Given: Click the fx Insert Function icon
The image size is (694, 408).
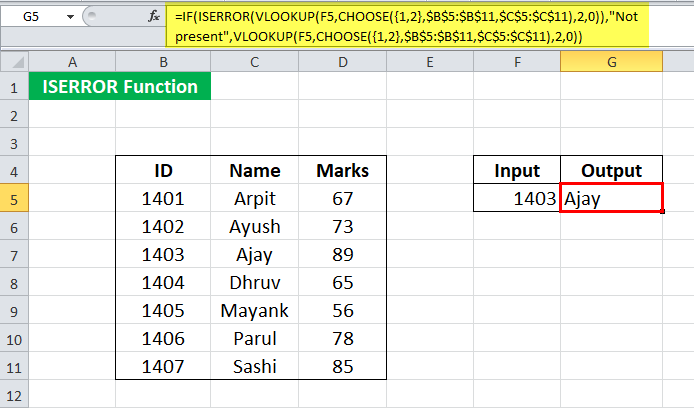Looking at the screenshot, I should [154, 17].
